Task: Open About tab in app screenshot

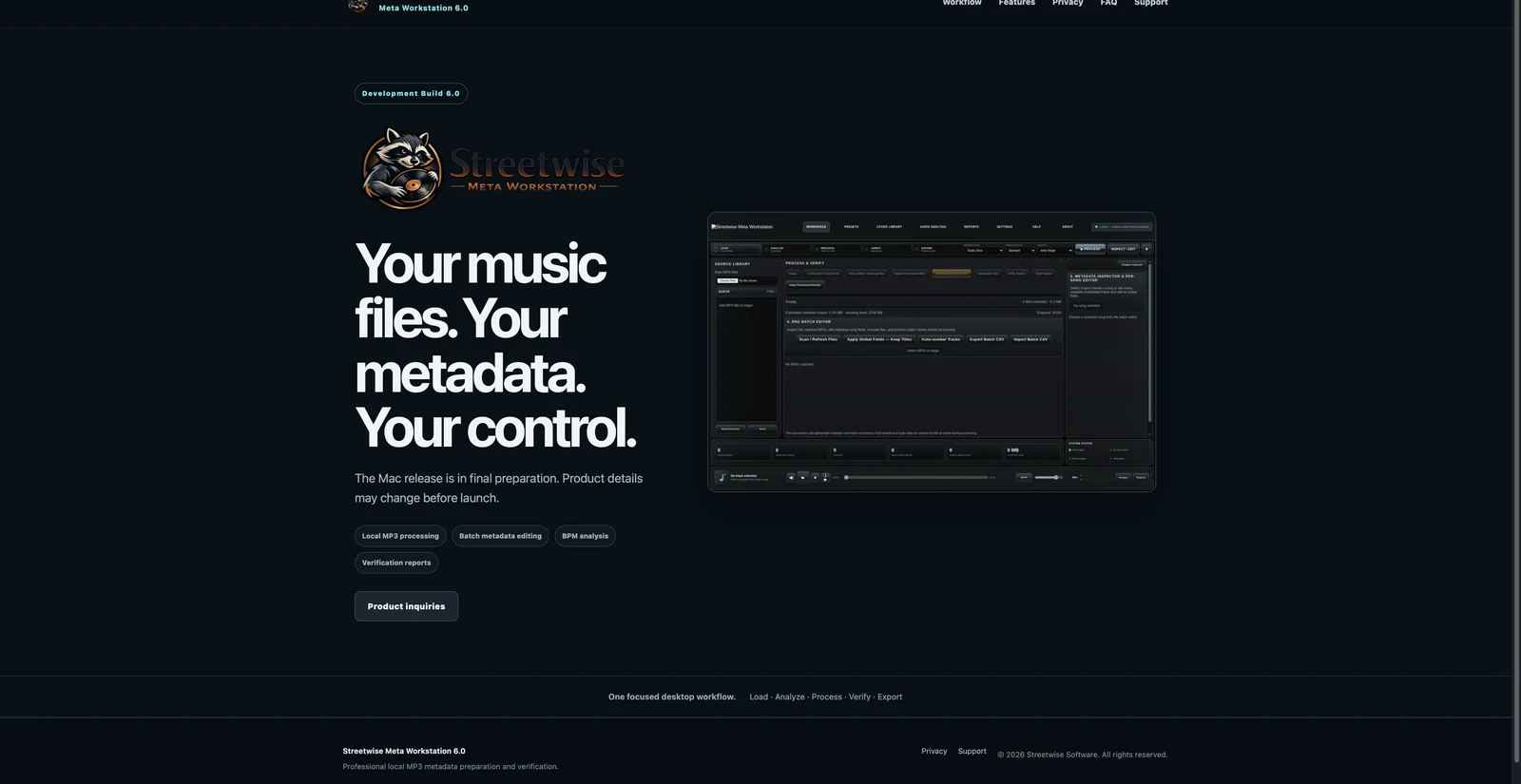Action: point(1068,226)
